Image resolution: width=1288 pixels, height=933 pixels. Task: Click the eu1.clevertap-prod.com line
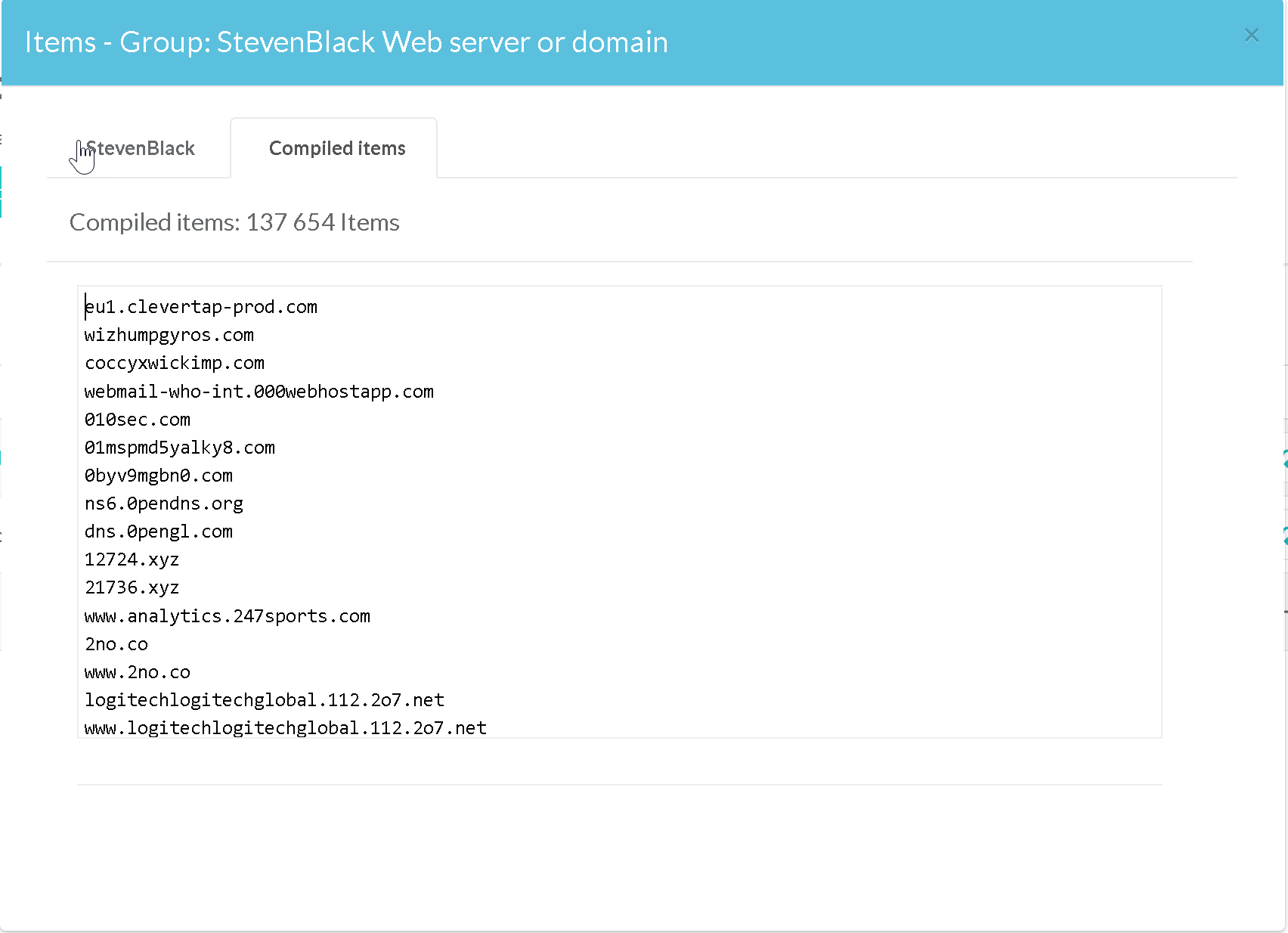click(201, 307)
